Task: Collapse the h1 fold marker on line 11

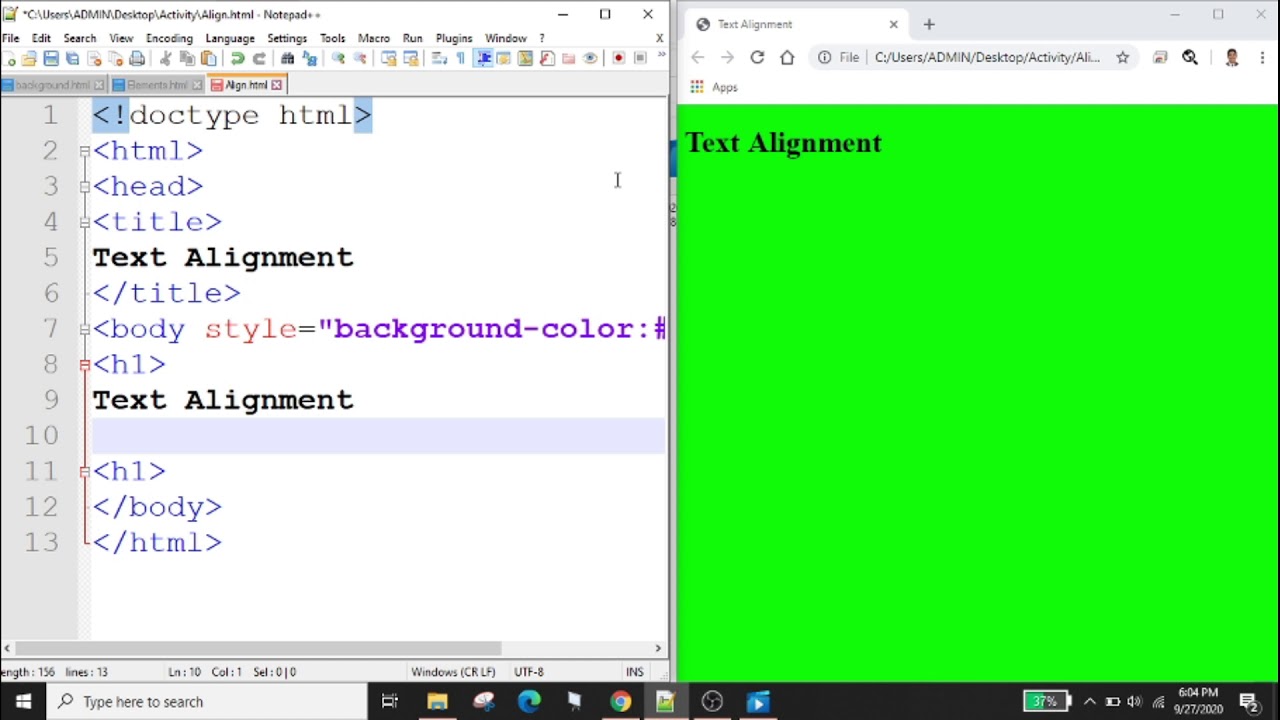Action: click(x=84, y=471)
